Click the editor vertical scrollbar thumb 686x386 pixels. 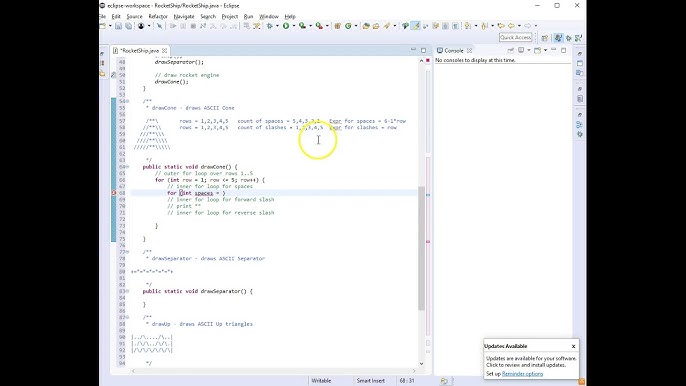point(421,248)
